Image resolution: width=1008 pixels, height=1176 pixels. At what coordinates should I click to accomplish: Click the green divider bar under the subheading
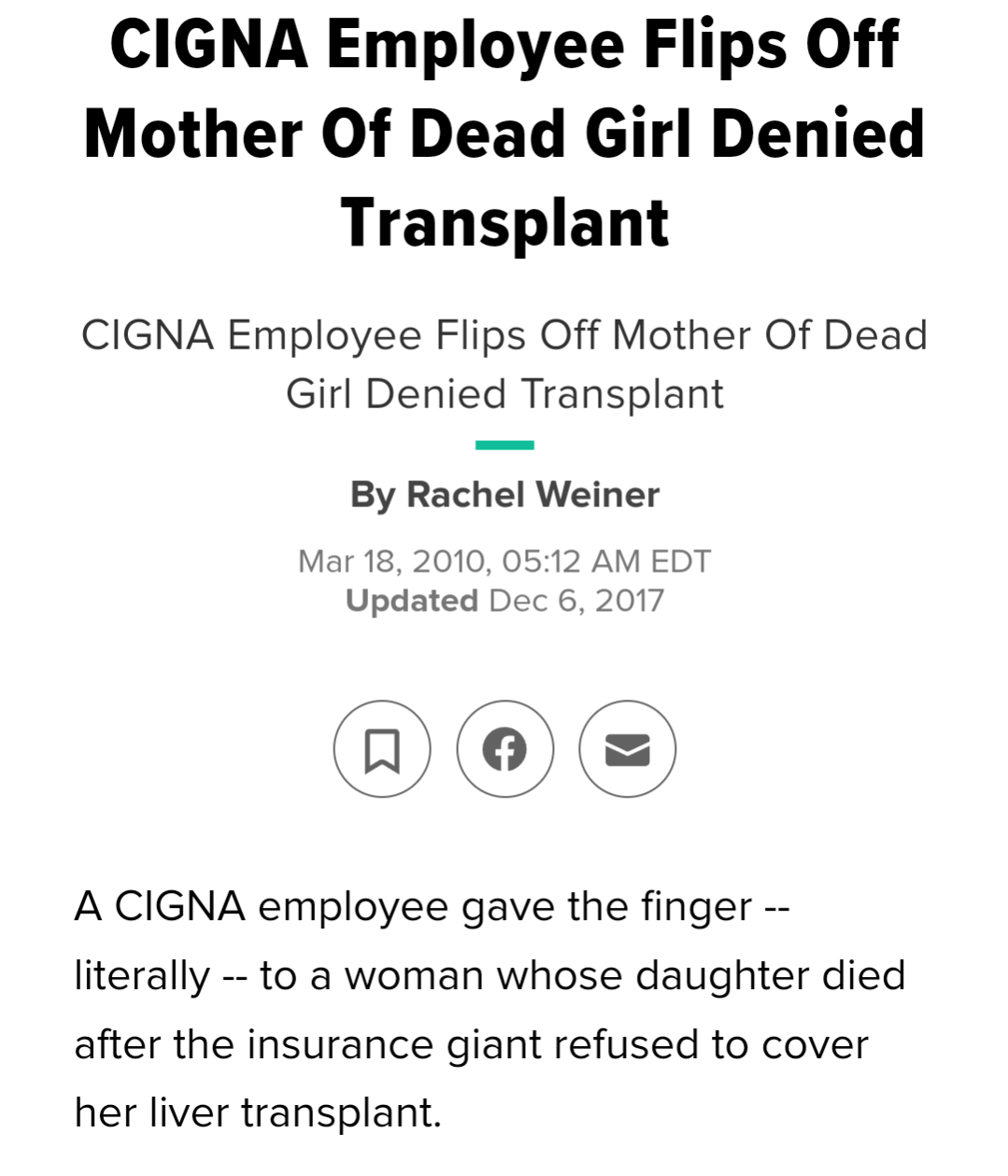(504, 445)
